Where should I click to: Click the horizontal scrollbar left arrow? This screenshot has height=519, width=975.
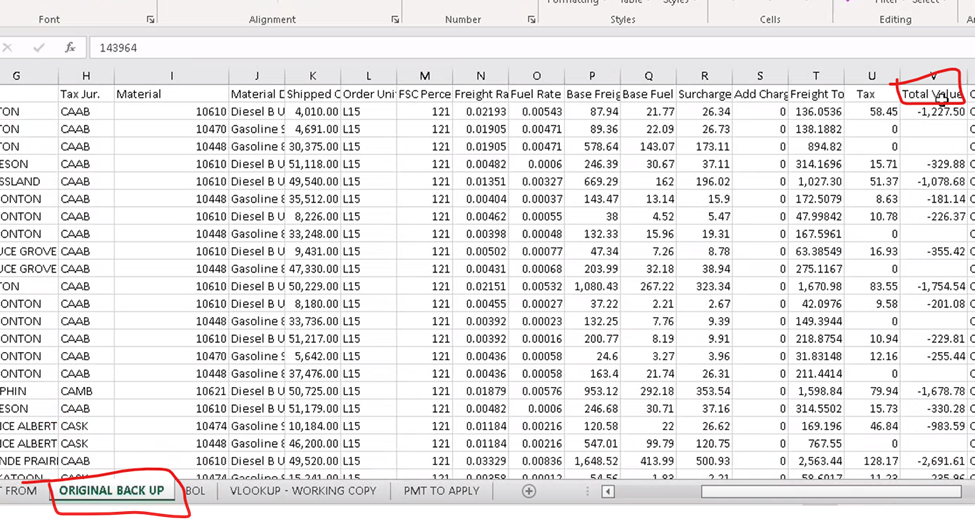(x=608, y=492)
